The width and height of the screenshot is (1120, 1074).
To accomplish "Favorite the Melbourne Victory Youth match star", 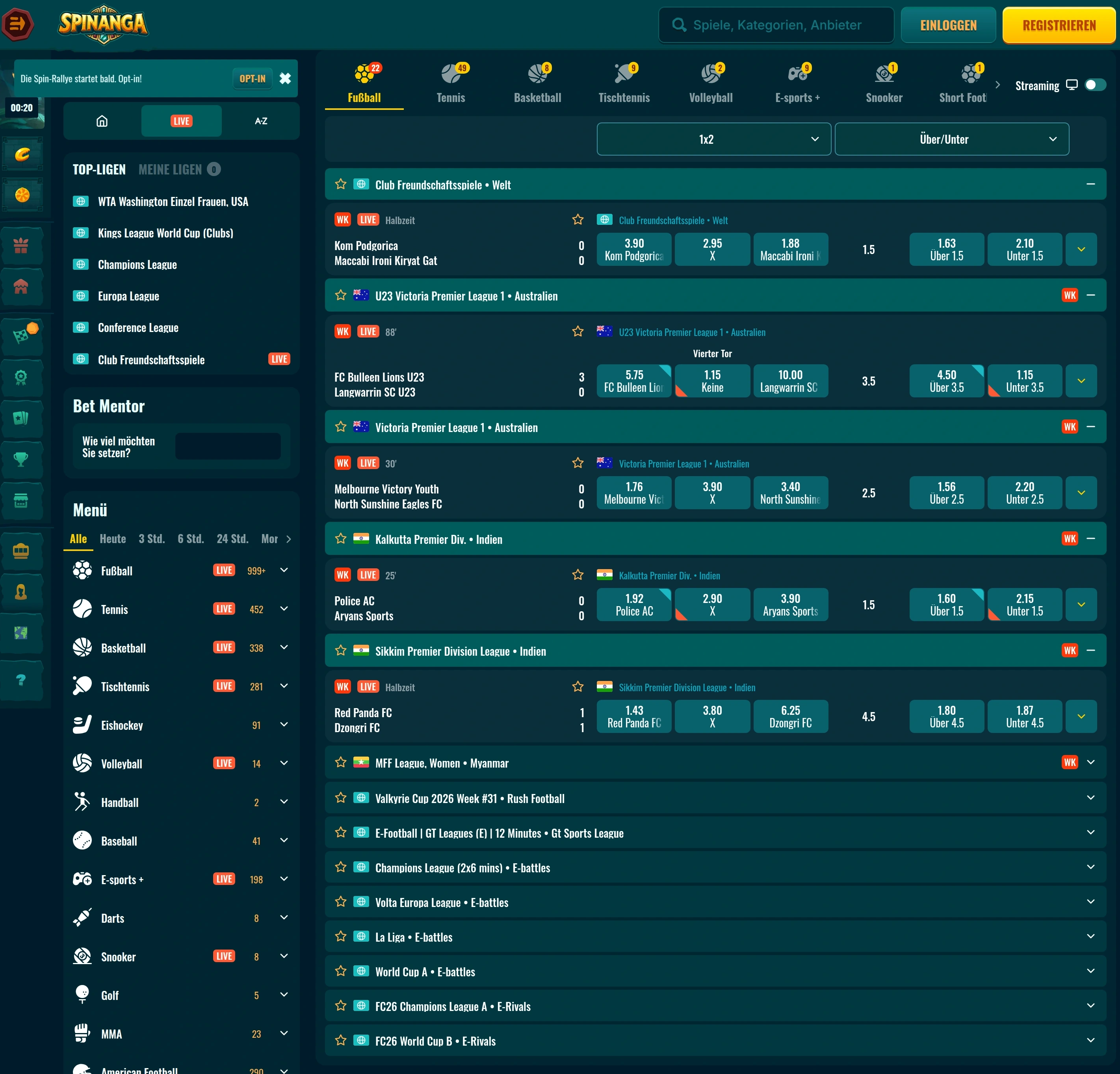I will pyautogui.click(x=578, y=463).
